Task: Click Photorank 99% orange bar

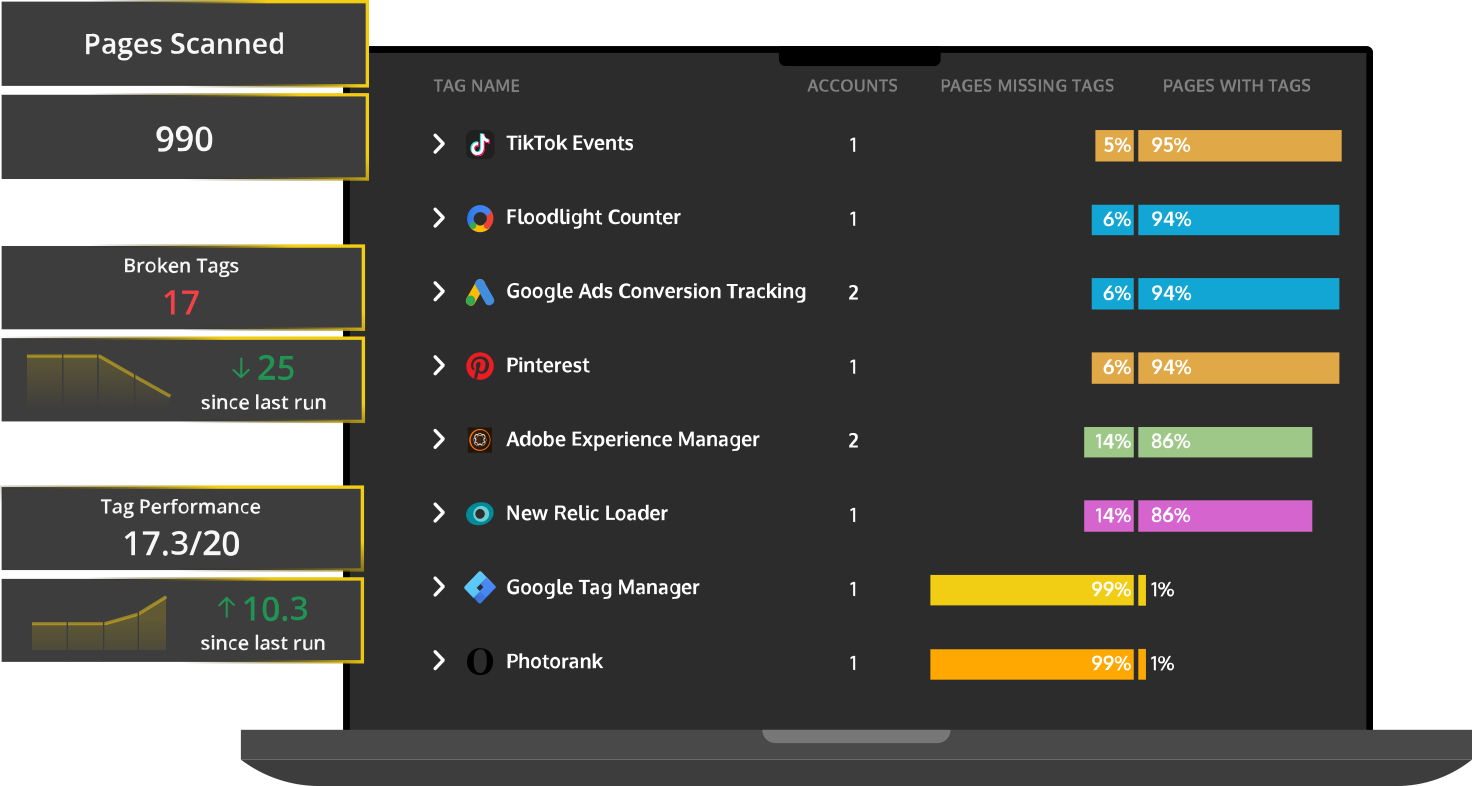Action: [x=1032, y=664]
